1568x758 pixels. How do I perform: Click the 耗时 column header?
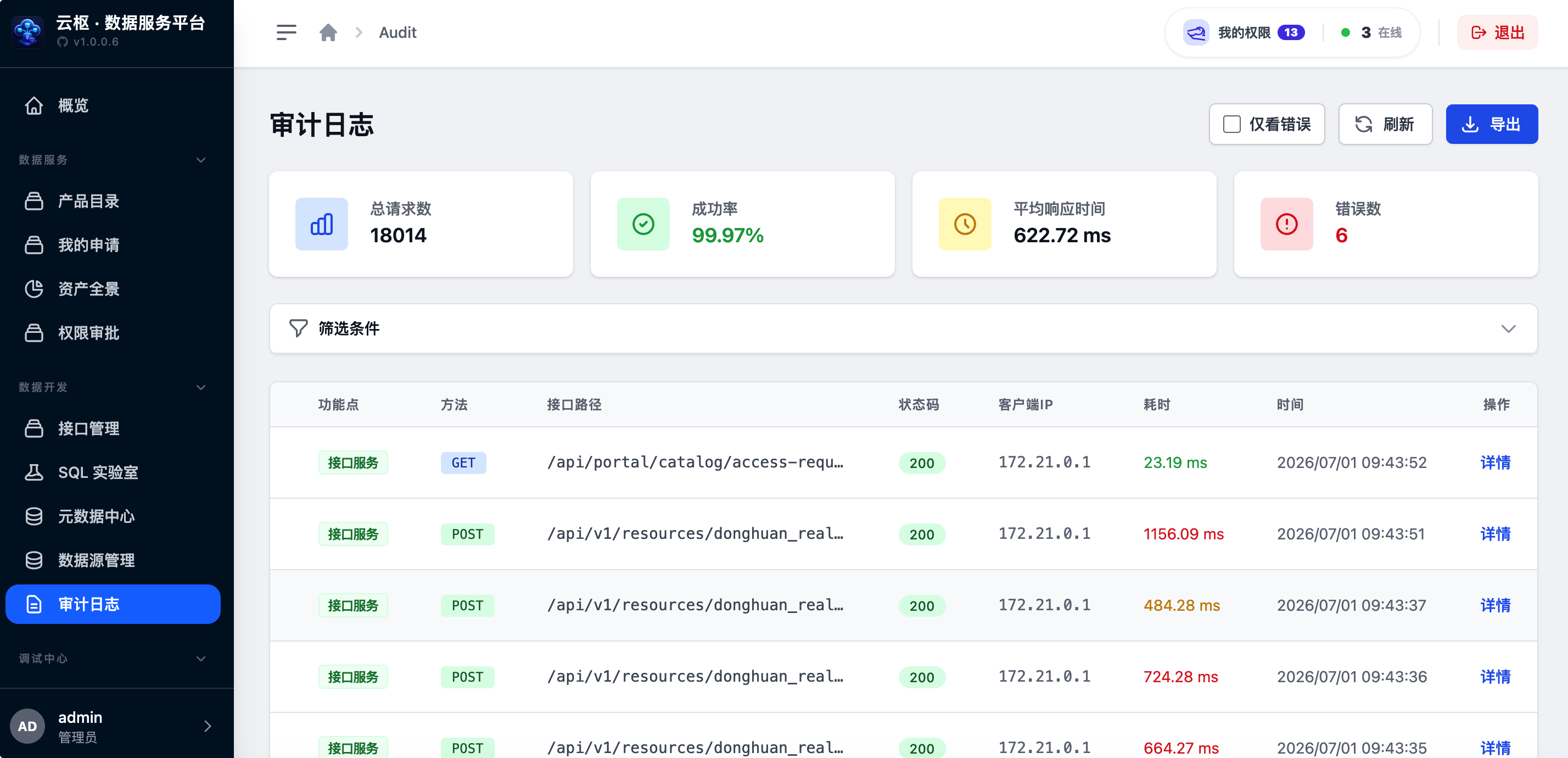pos(1157,404)
